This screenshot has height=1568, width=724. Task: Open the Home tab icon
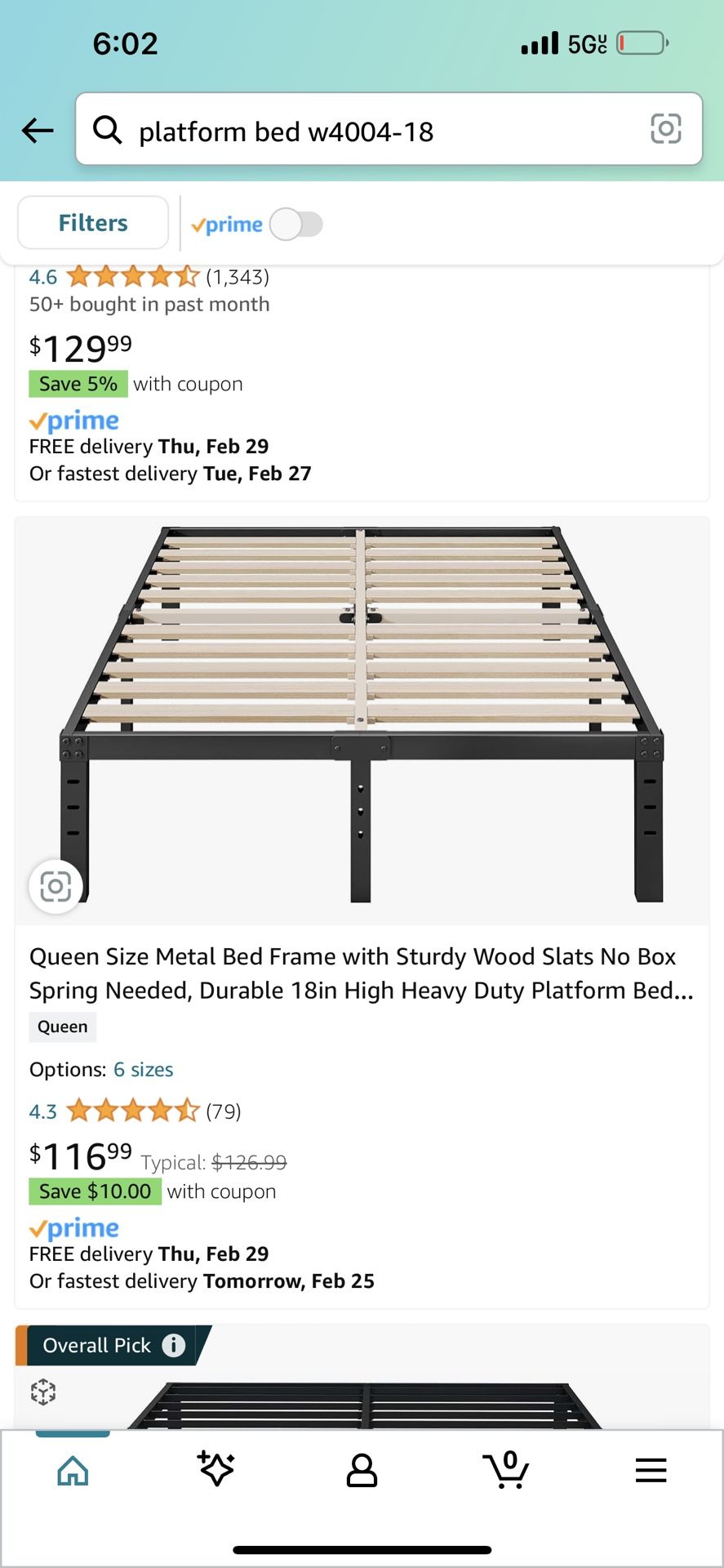pyautogui.click(x=73, y=1471)
